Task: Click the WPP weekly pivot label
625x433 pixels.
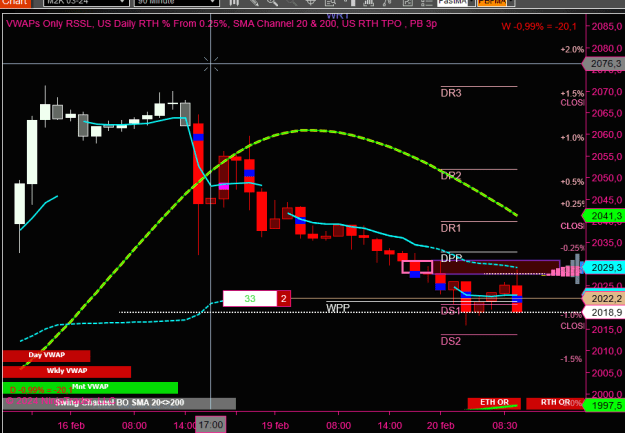Action: pyautogui.click(x=338, y=308)
